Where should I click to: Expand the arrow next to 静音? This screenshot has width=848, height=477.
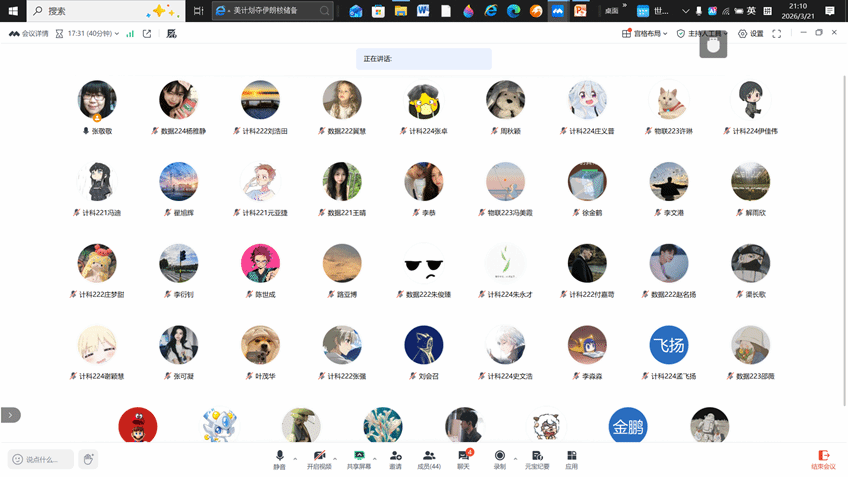click(295, 455)
